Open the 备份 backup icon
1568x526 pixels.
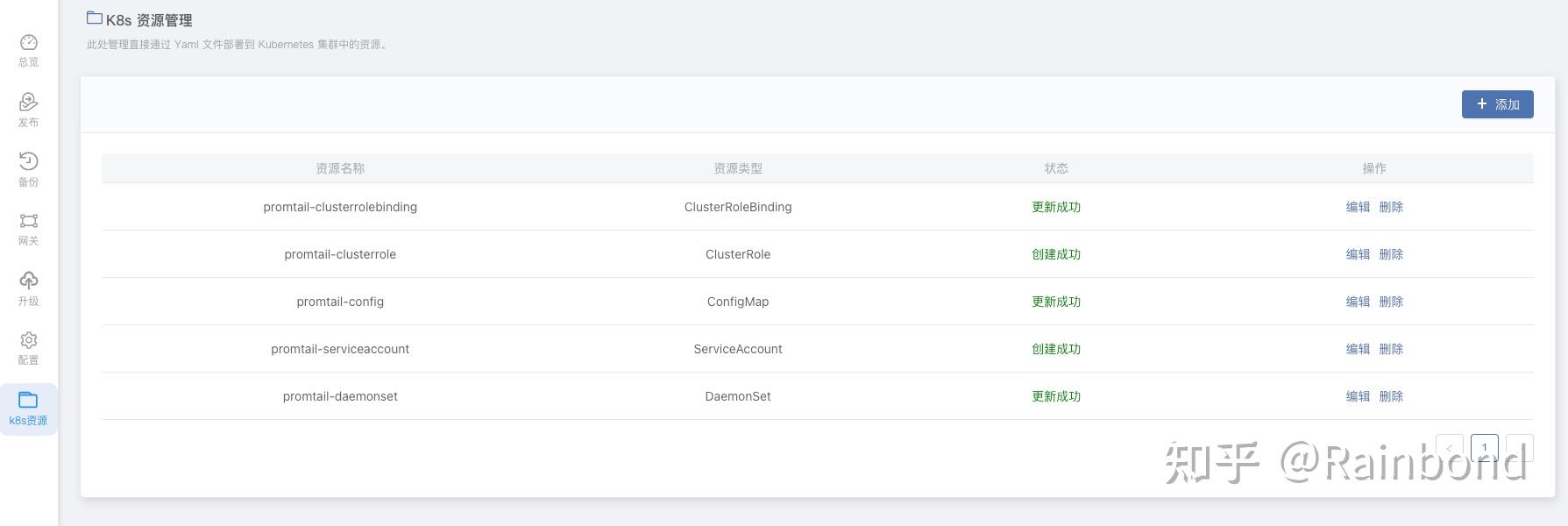[x=29, y=161]
